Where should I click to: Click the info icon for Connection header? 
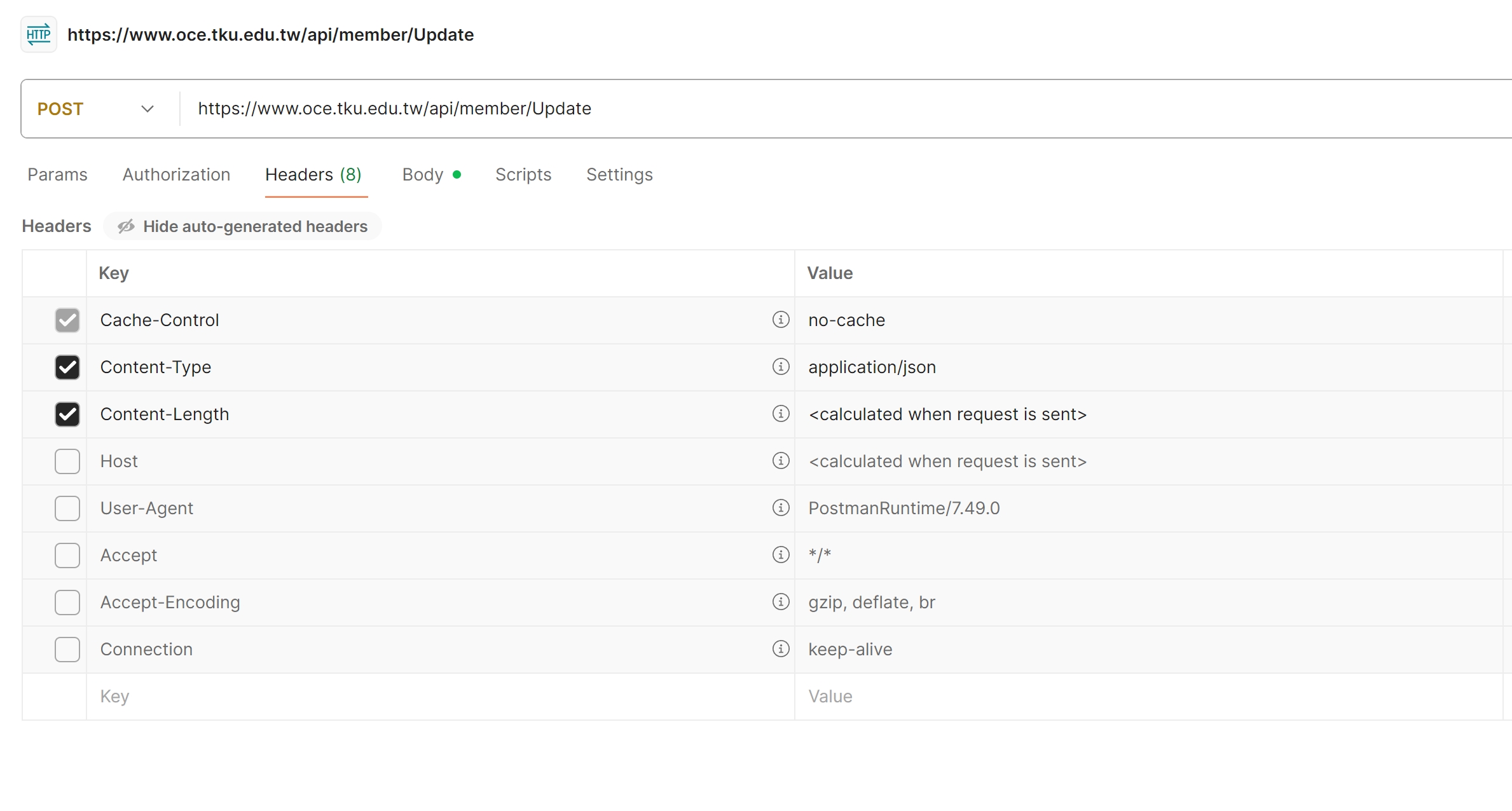click(780, 649)
